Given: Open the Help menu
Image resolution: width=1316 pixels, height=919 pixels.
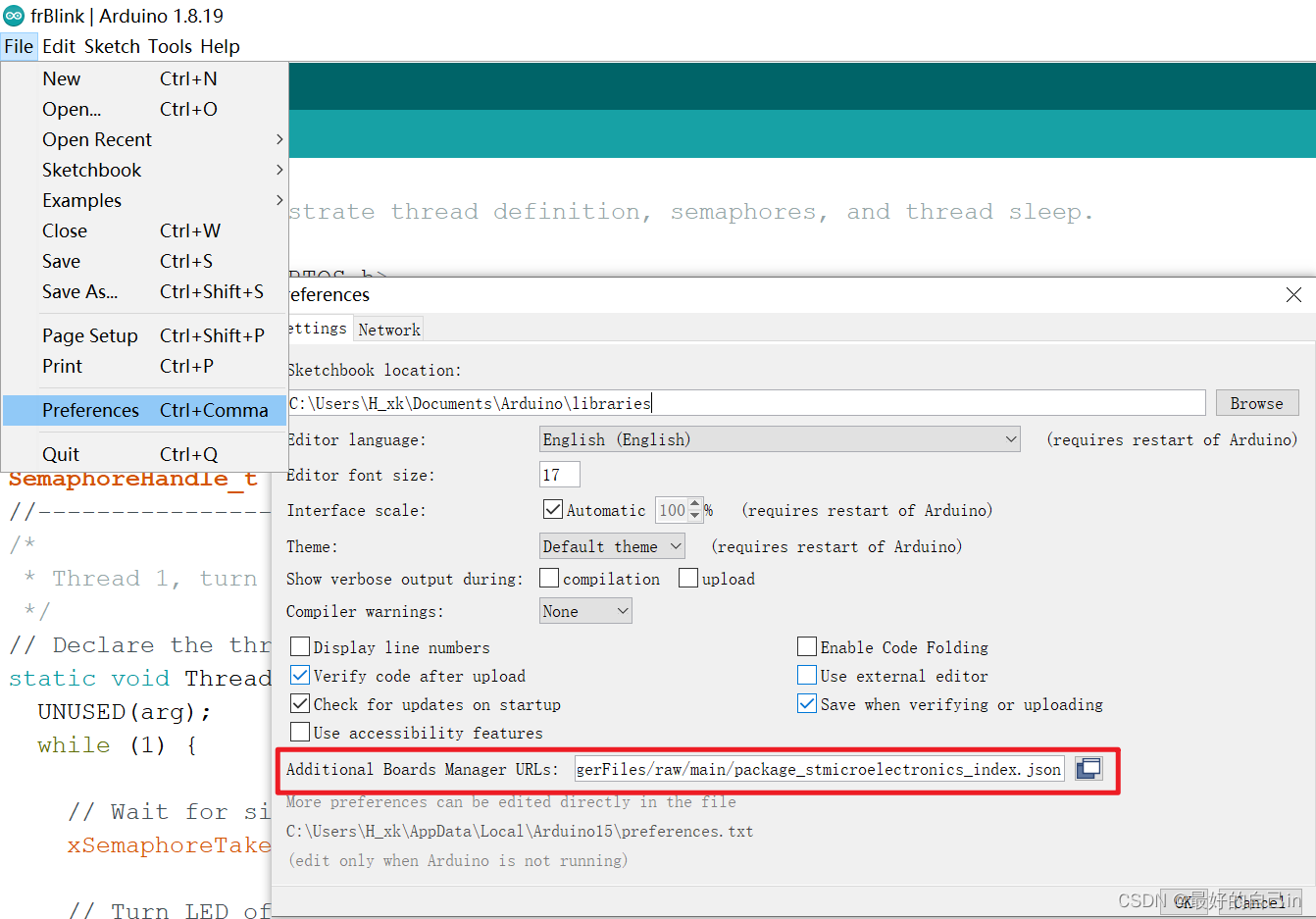Looking at the screenshot, I should point(221,46).
